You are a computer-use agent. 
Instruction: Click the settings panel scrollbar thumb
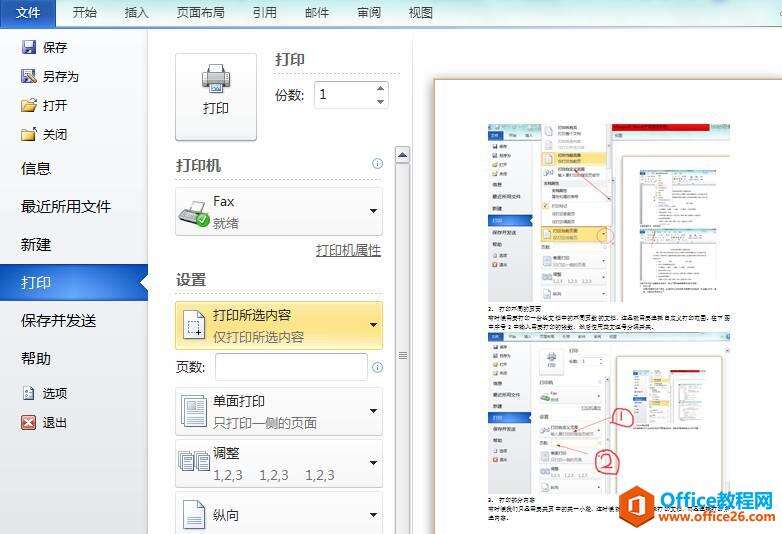pos(402,355)
